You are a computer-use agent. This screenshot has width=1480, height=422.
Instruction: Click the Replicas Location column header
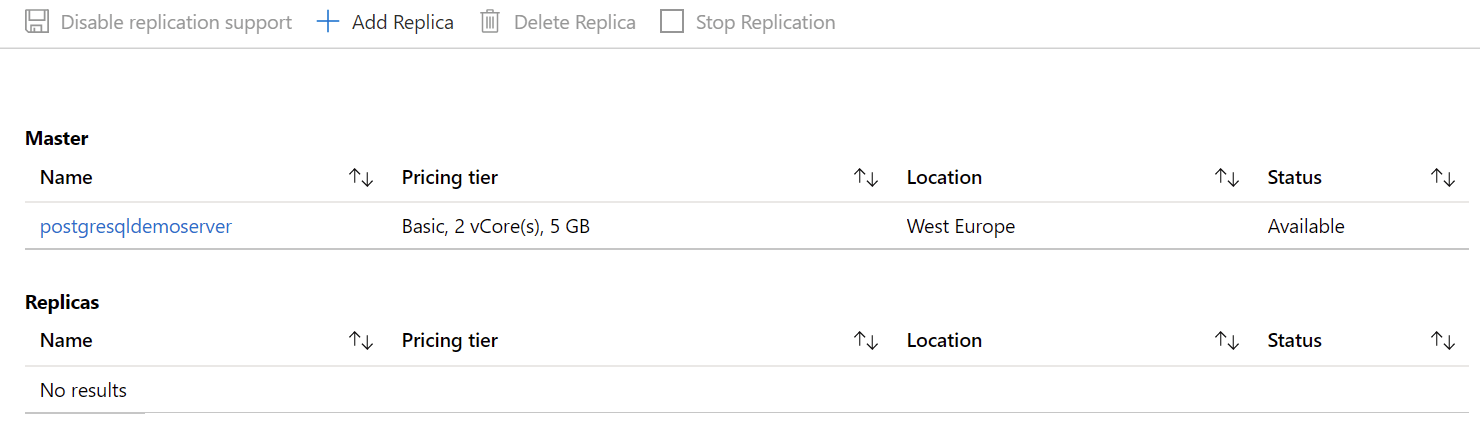(x=944, y=340)
